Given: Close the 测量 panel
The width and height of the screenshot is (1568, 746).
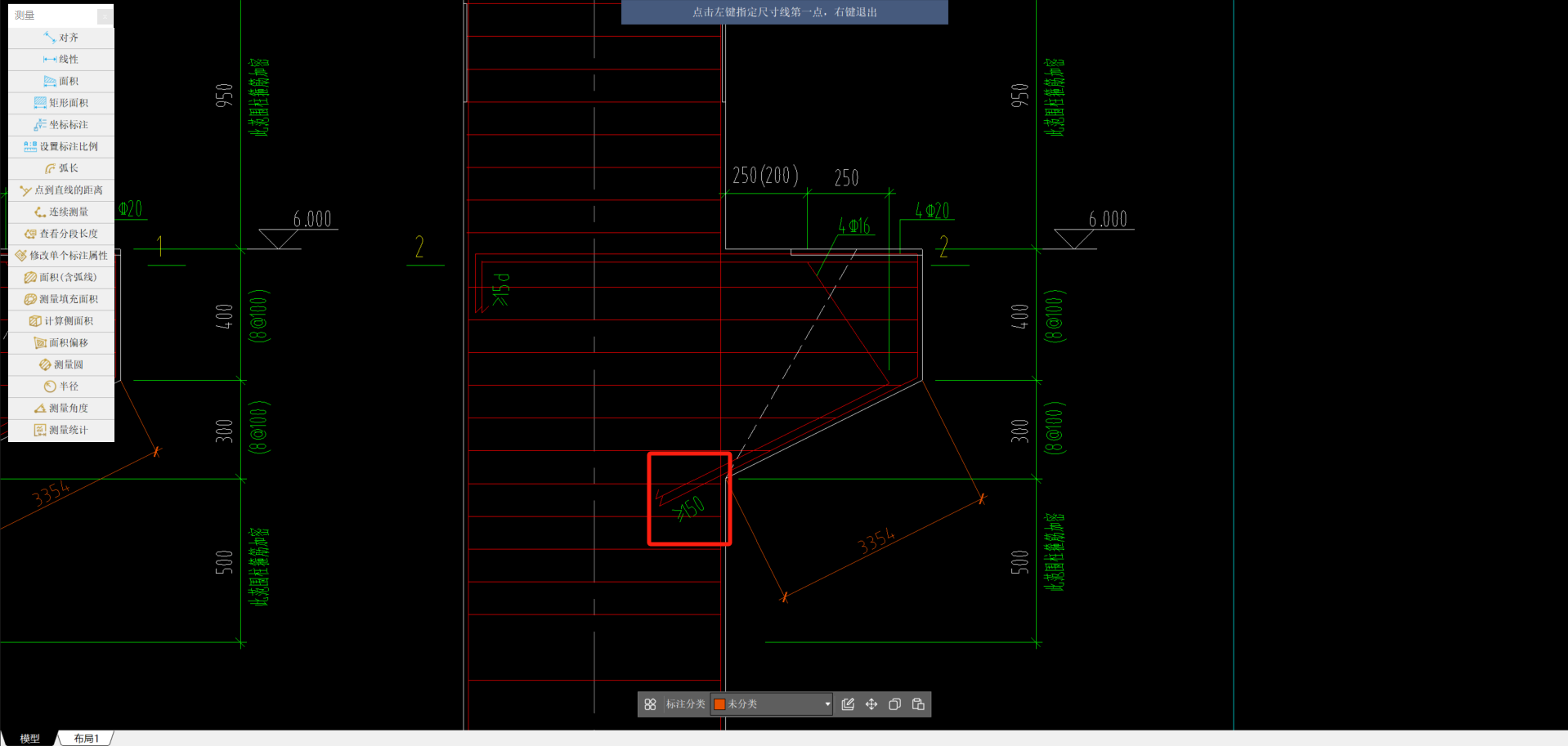Looking at the screenshot, I should coord(105,16).
